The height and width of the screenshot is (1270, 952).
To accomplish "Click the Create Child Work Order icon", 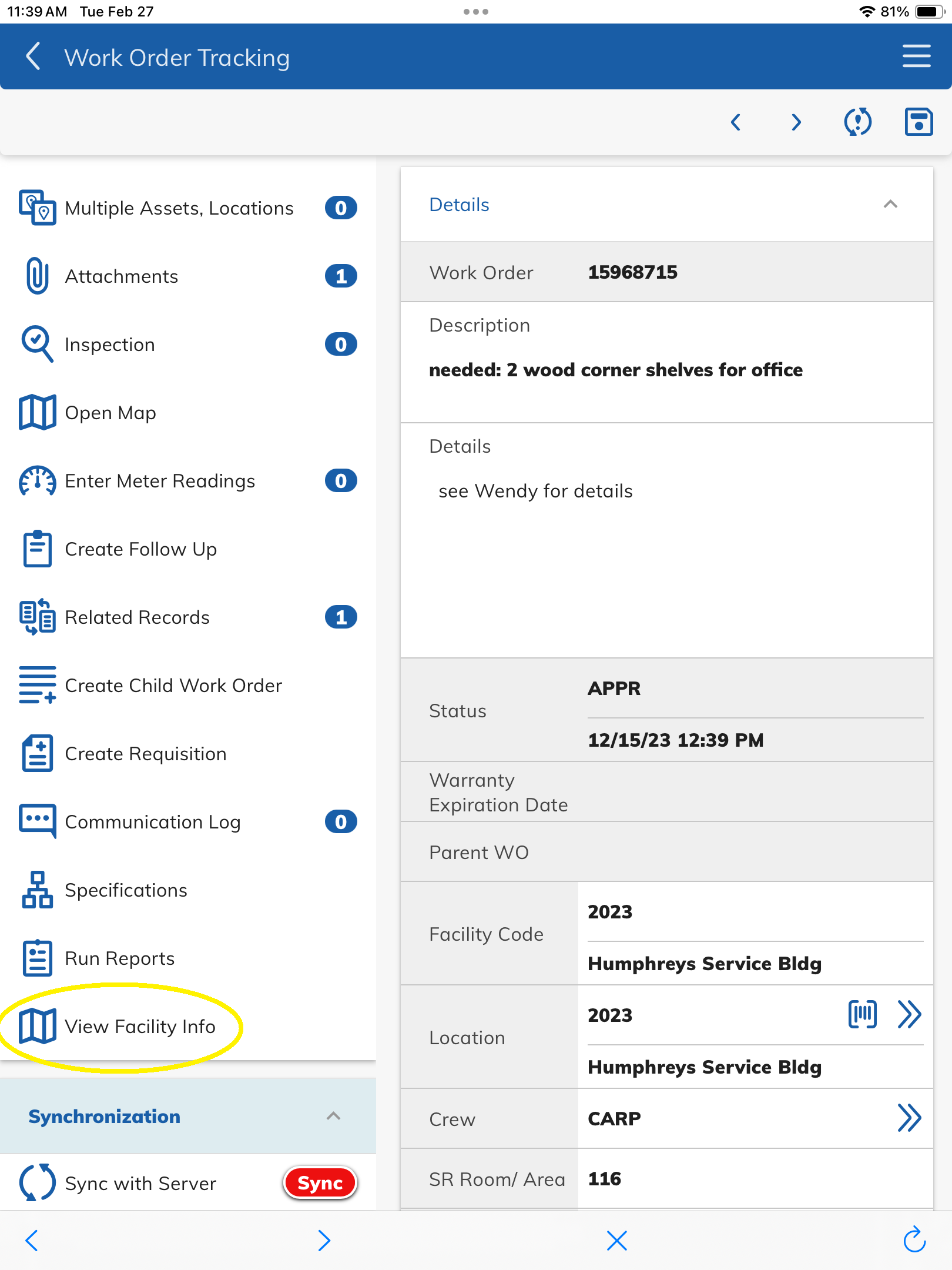I will pyautogui.click(x=37, y=685).
